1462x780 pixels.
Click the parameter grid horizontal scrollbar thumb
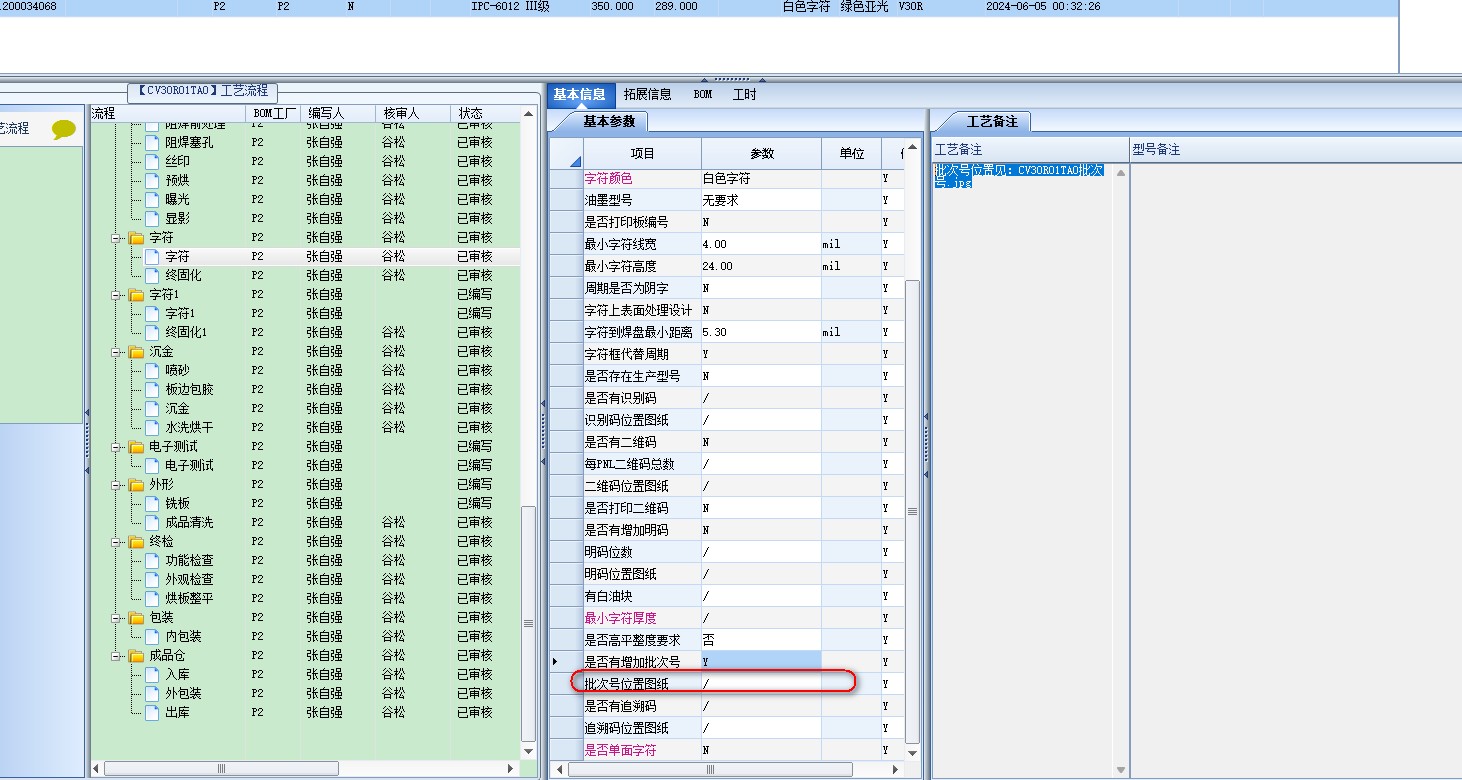coord(710,769)
